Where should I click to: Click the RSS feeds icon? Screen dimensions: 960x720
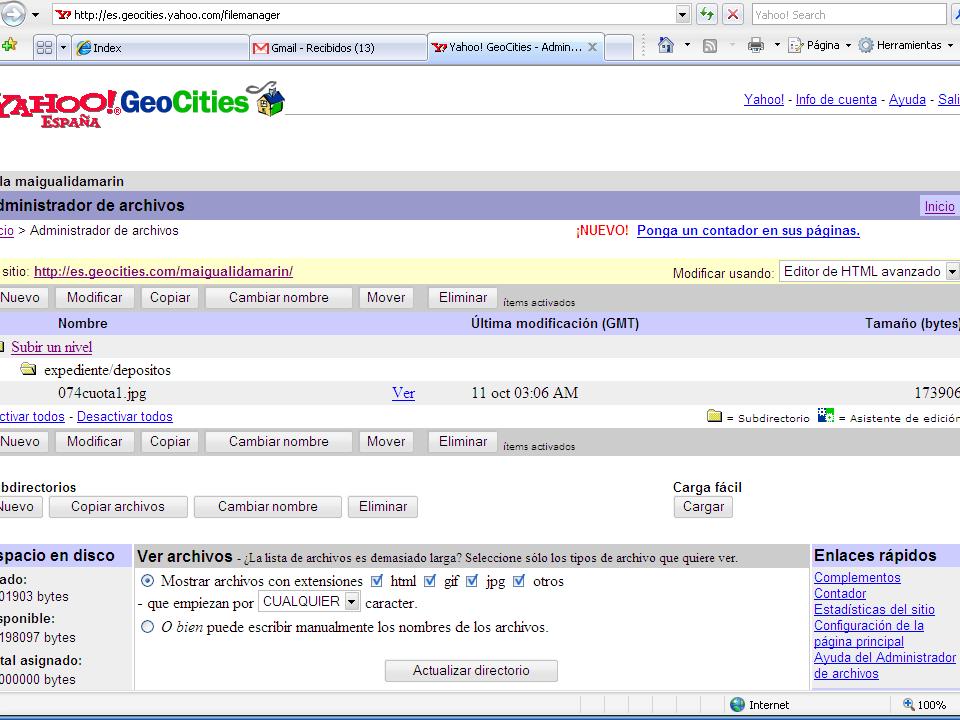click(x=710, y=45)
